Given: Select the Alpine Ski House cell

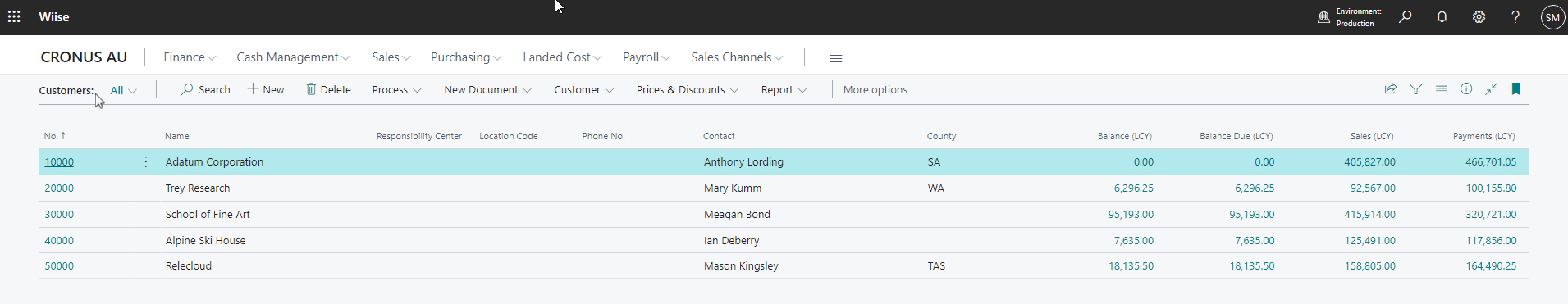Looking at the screenshot, I should pyautogui.click(x=205, y=241).
